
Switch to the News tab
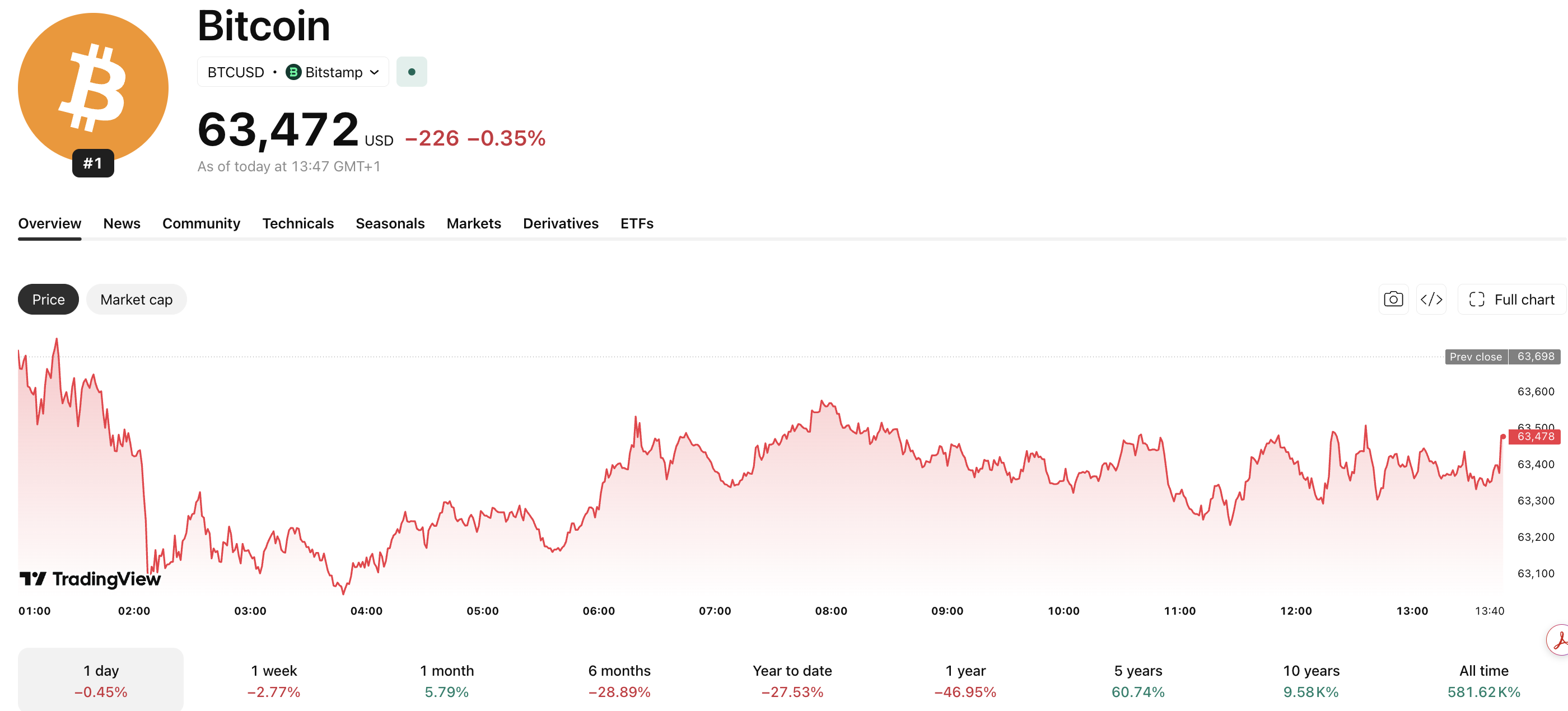pyautogui.click(x=122, y=223)
